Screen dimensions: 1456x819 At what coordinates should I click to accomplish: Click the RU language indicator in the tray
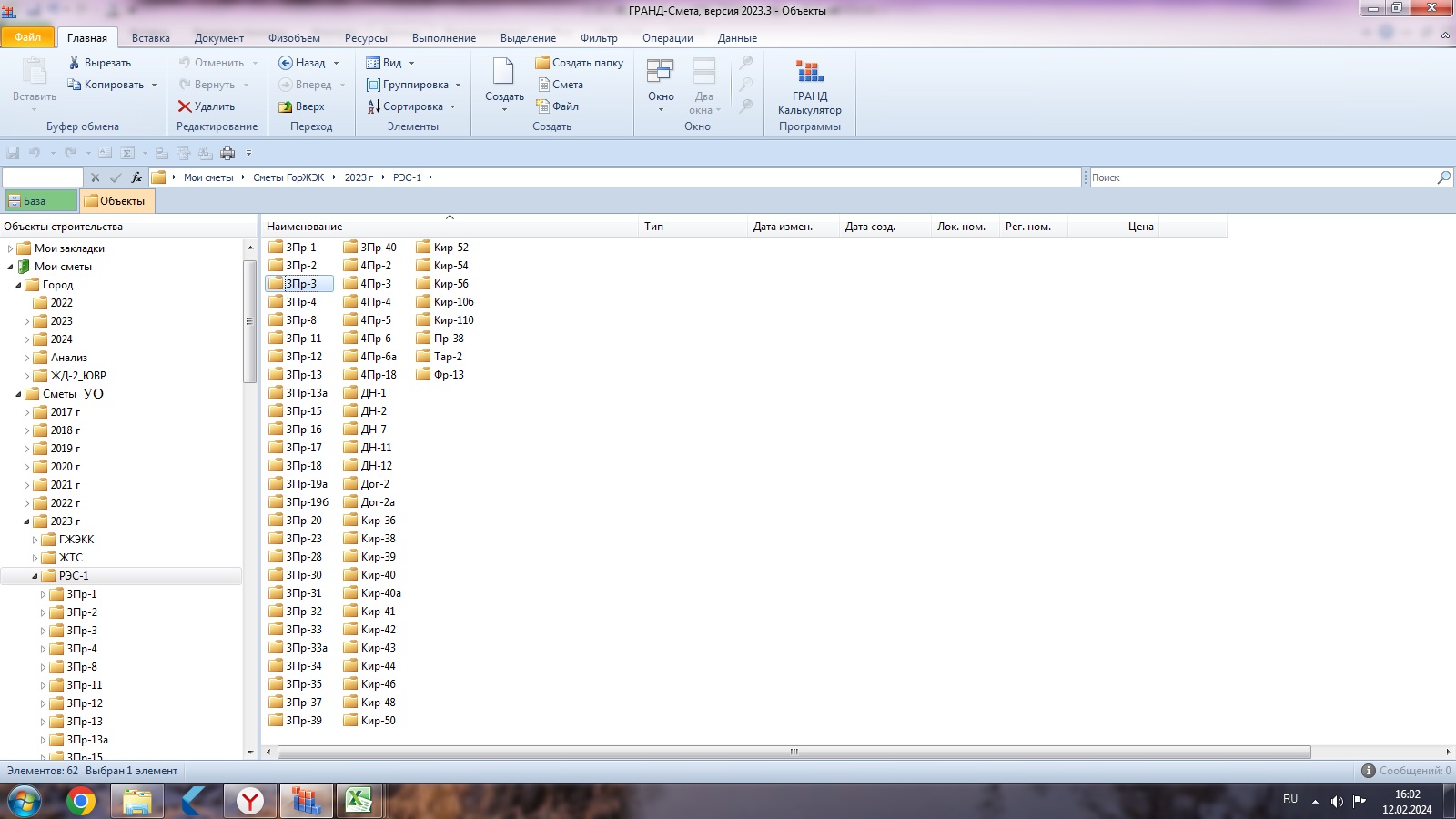tap(1290, 799)
